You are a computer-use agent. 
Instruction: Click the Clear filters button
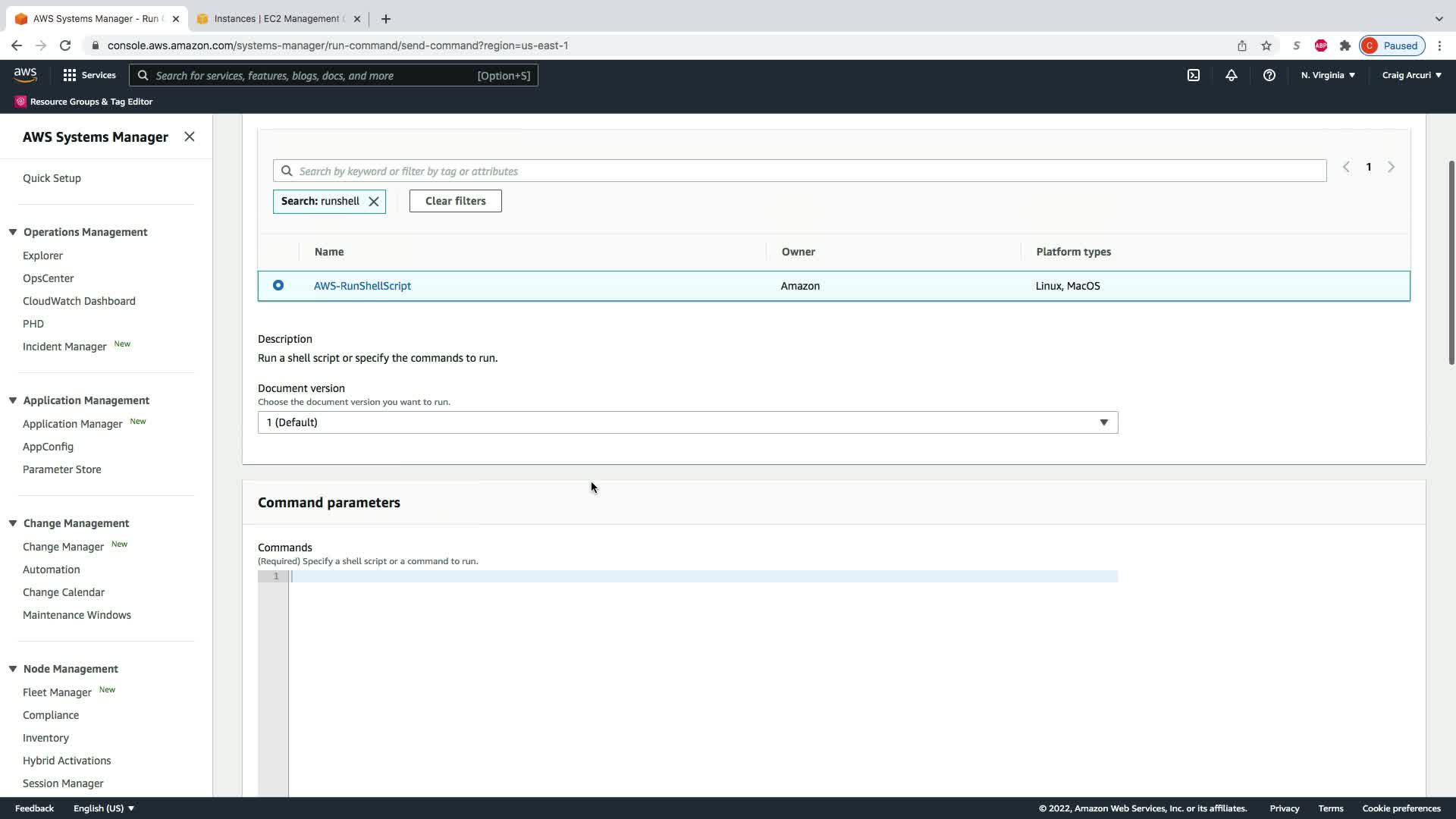coord(455,201)
